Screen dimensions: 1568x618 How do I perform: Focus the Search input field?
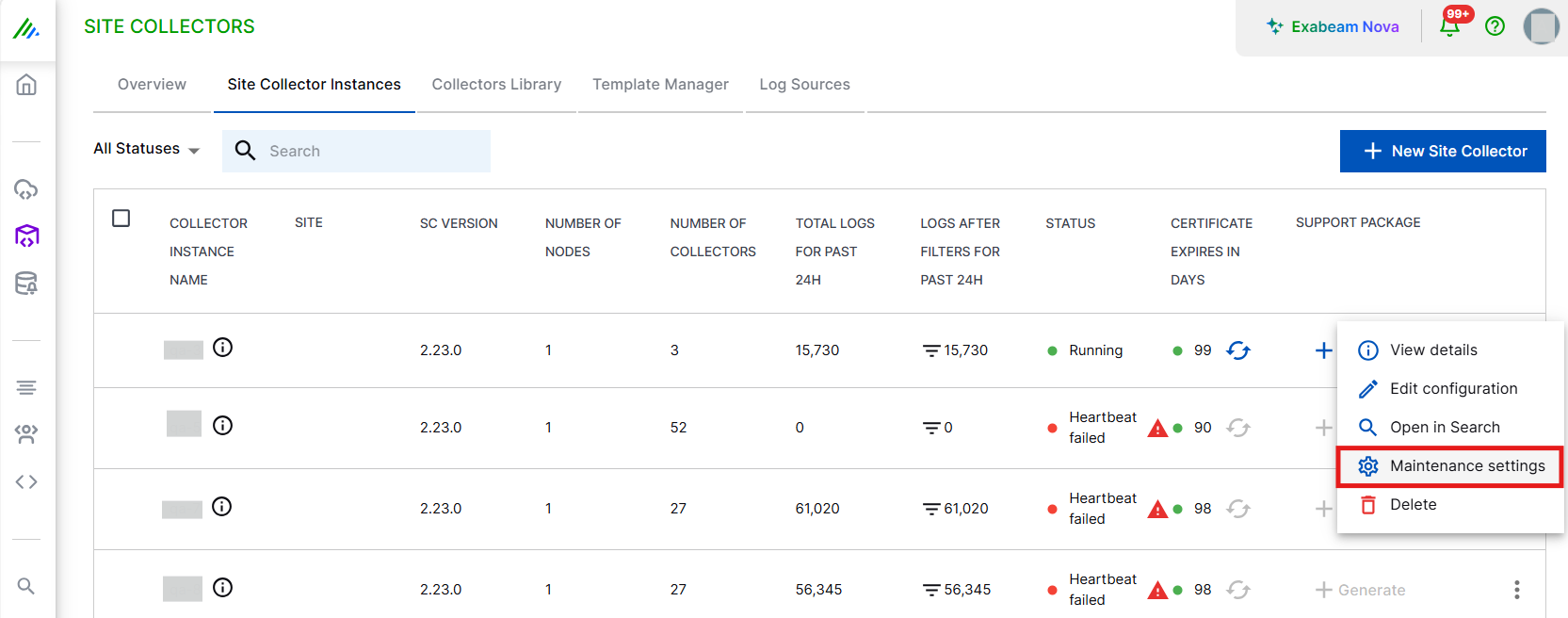(356, 151)
